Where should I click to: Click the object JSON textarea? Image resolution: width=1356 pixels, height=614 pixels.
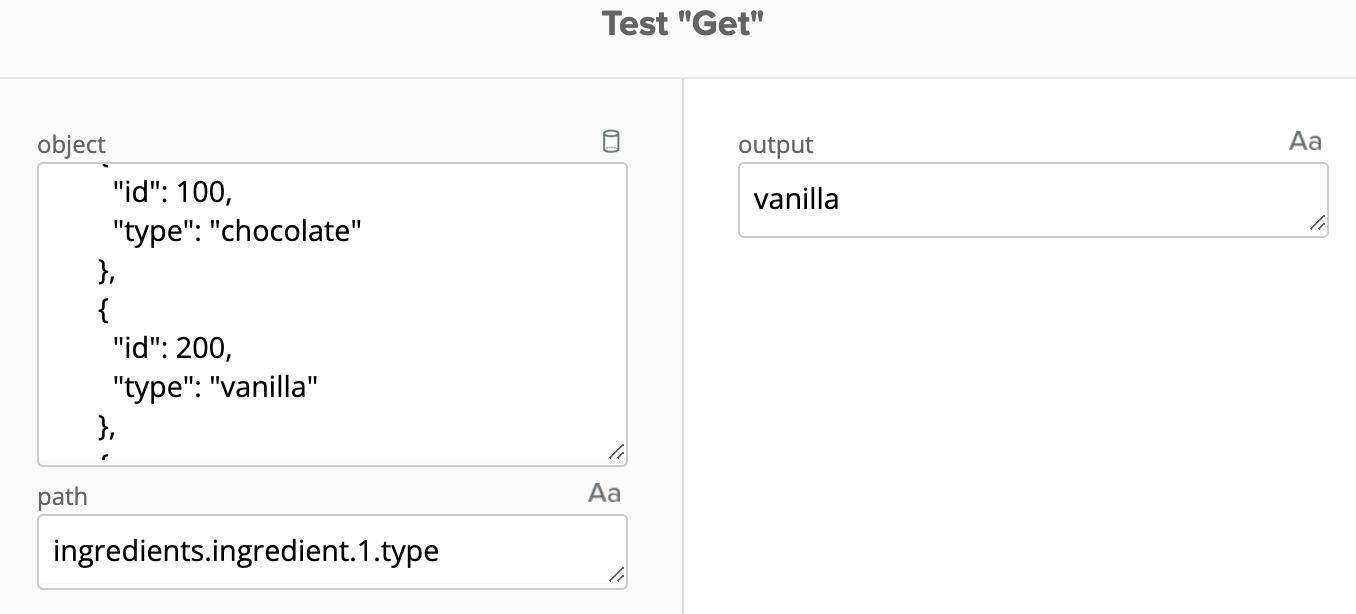[x=330, y=310]
